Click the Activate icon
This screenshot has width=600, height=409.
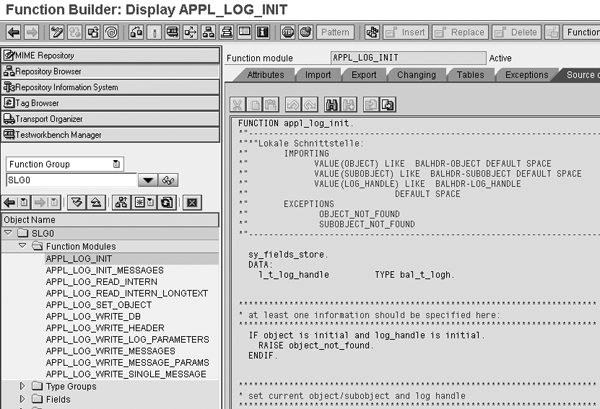point(155,32)
